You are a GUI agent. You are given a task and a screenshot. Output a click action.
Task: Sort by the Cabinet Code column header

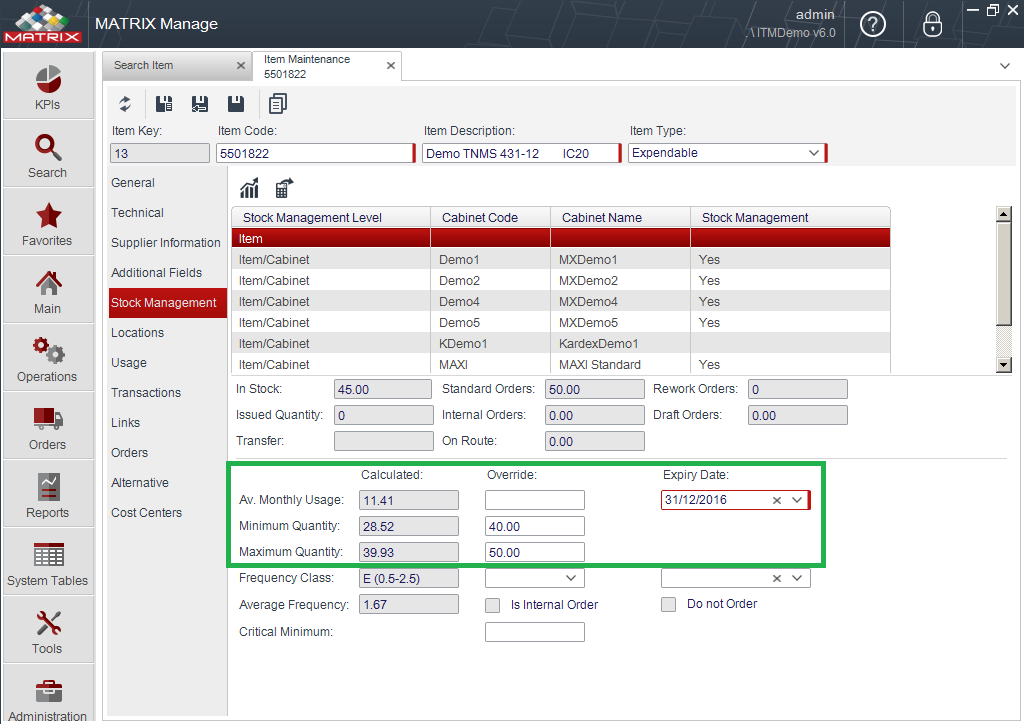click(x=490, y=217)
